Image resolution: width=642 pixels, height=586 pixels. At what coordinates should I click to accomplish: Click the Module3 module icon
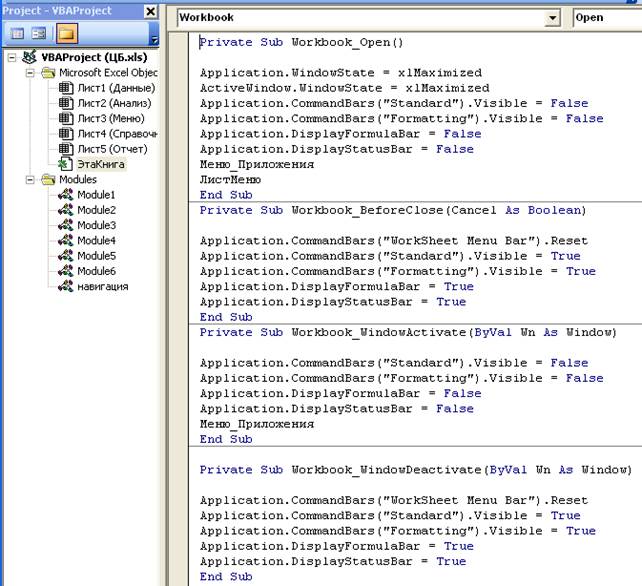[66, 225]
